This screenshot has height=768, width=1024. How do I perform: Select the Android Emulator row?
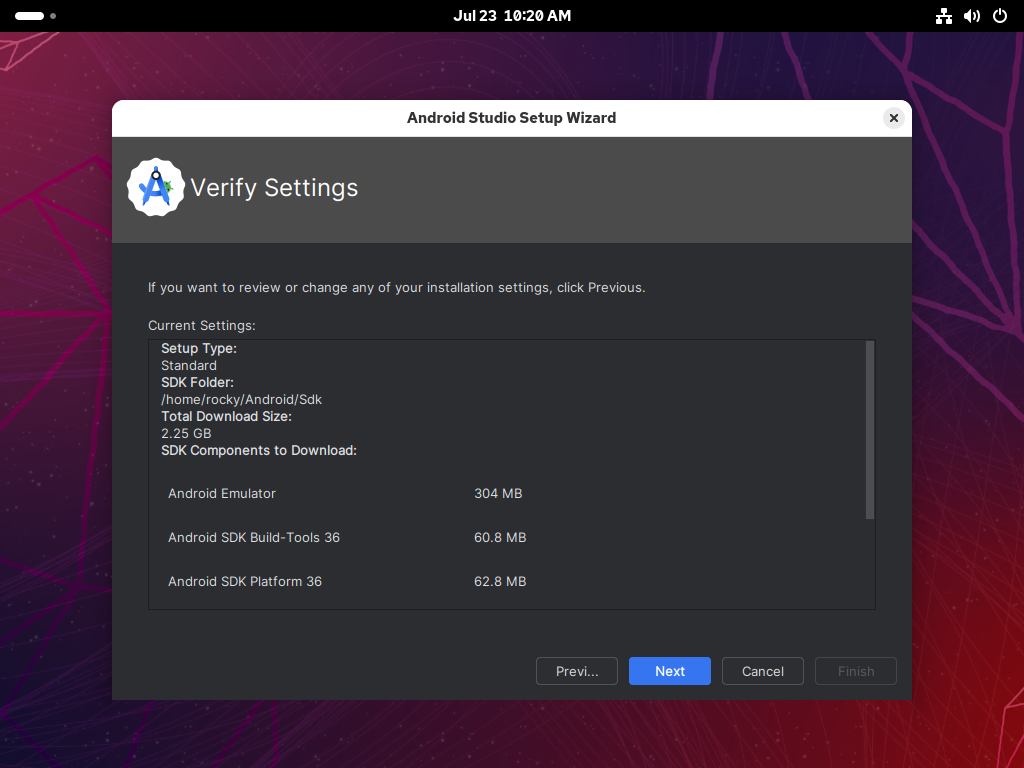(345, 494)
